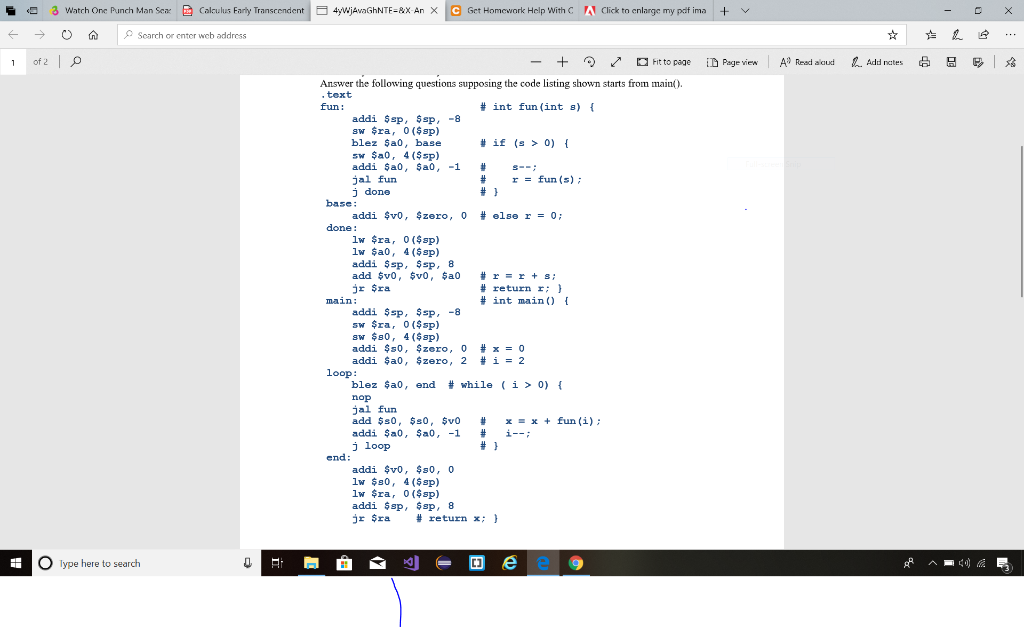
Task: Expand PDF to fit width
Action: [616, 61]
